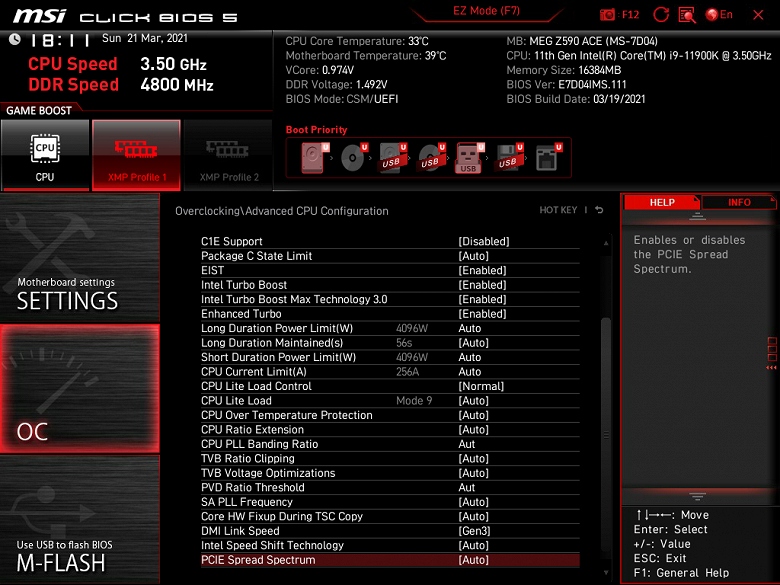
Task: Select the USB hard disk boot device icon
Action: pyautogui.click(x=392, y=158)
